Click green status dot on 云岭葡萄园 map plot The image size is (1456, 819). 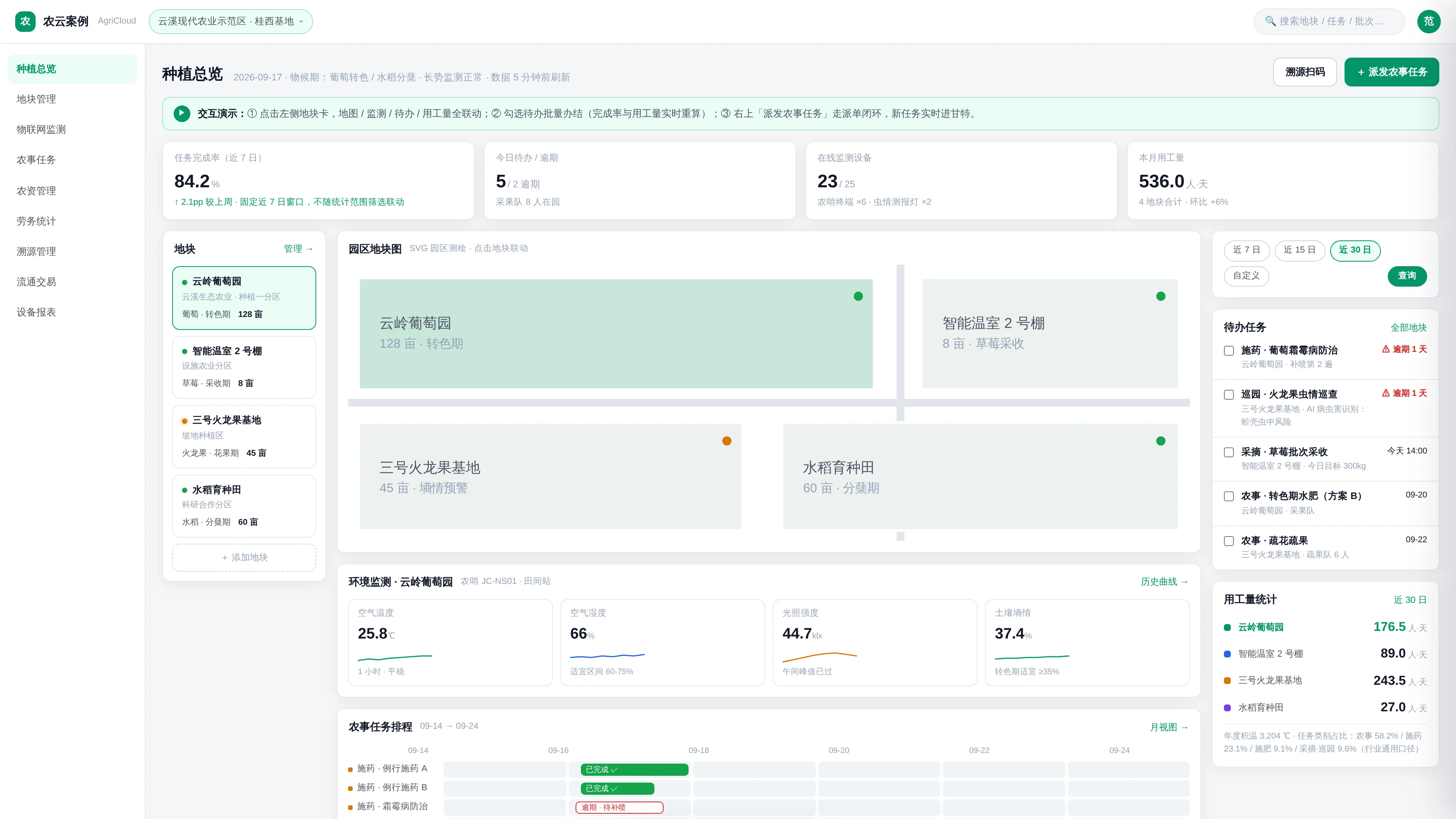(858, 296)
